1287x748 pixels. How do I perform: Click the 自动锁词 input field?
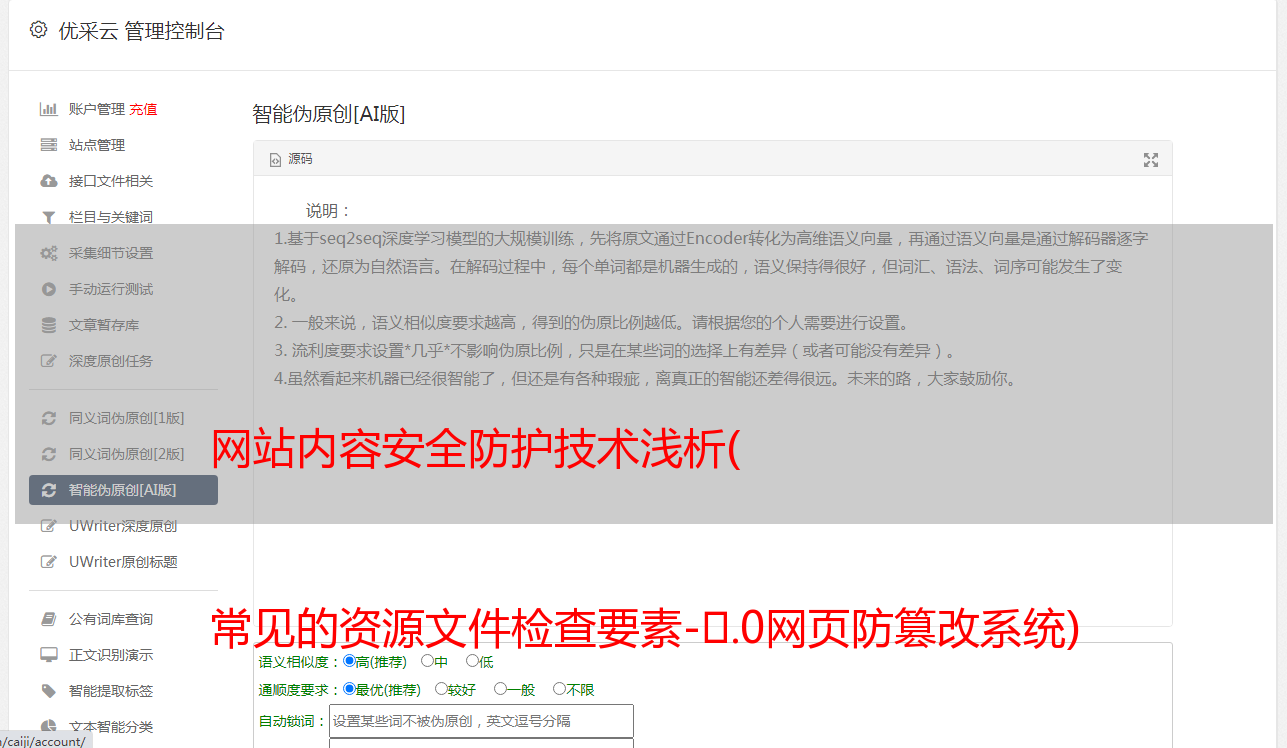coord(481,721)
